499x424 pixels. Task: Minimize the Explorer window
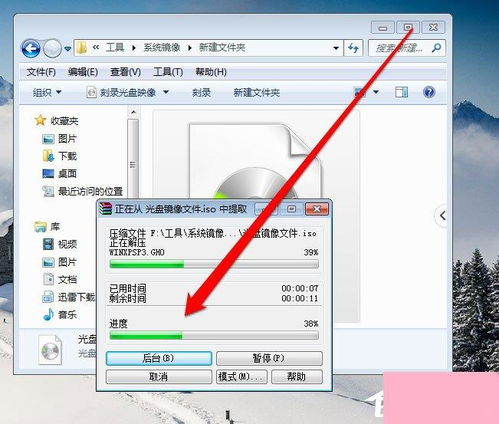383,28
